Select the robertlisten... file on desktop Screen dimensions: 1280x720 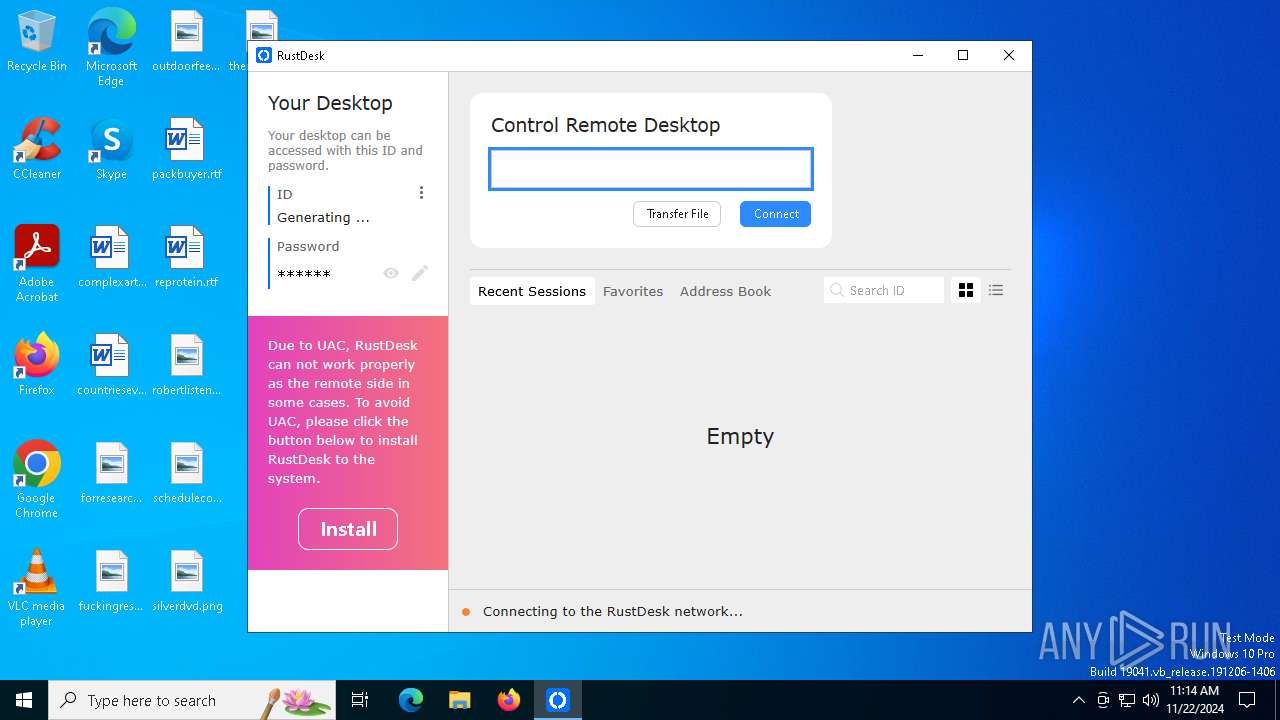[x=186, y=365]
